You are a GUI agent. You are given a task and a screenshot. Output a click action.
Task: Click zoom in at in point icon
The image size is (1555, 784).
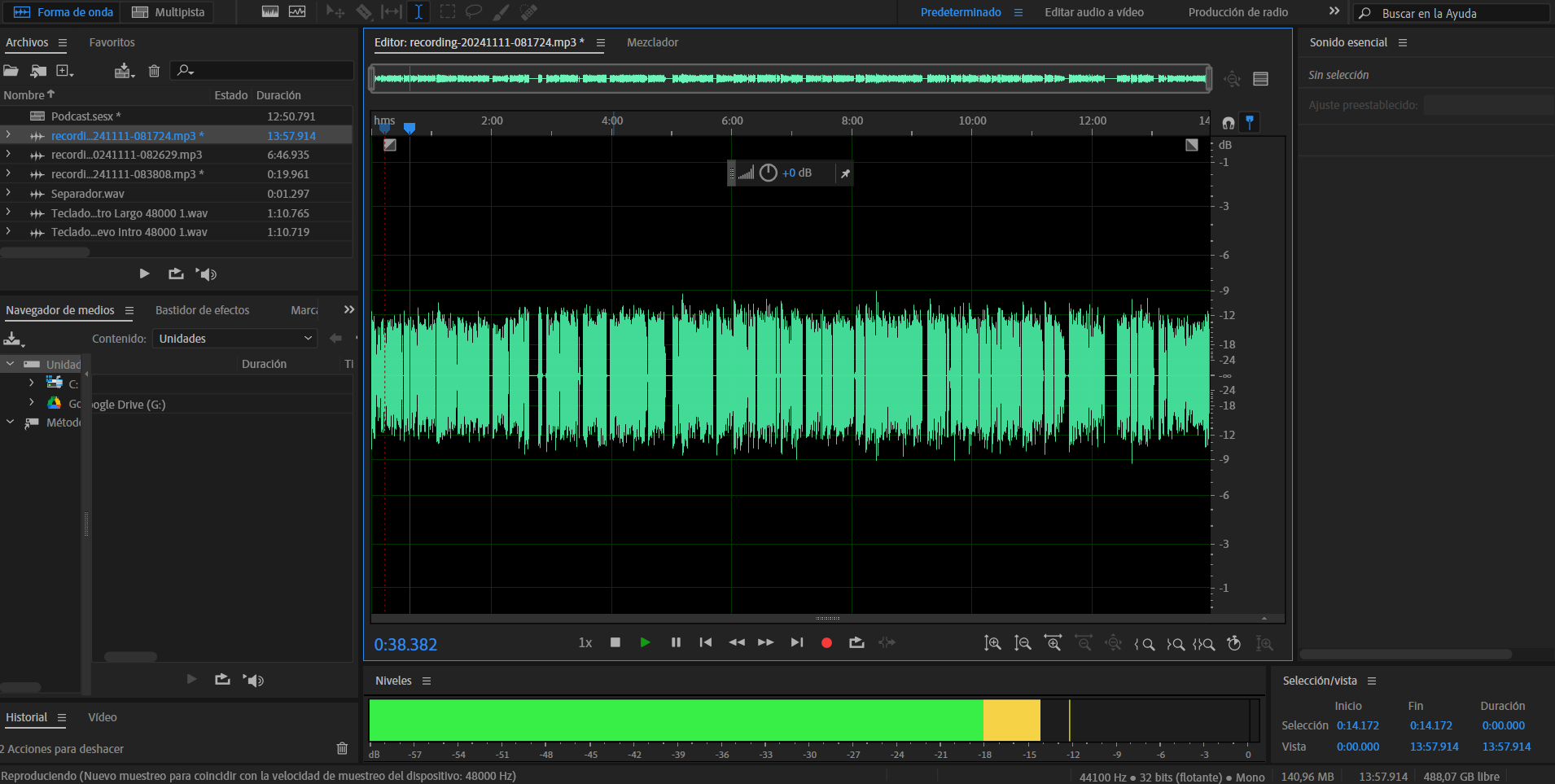point(1144,644)
